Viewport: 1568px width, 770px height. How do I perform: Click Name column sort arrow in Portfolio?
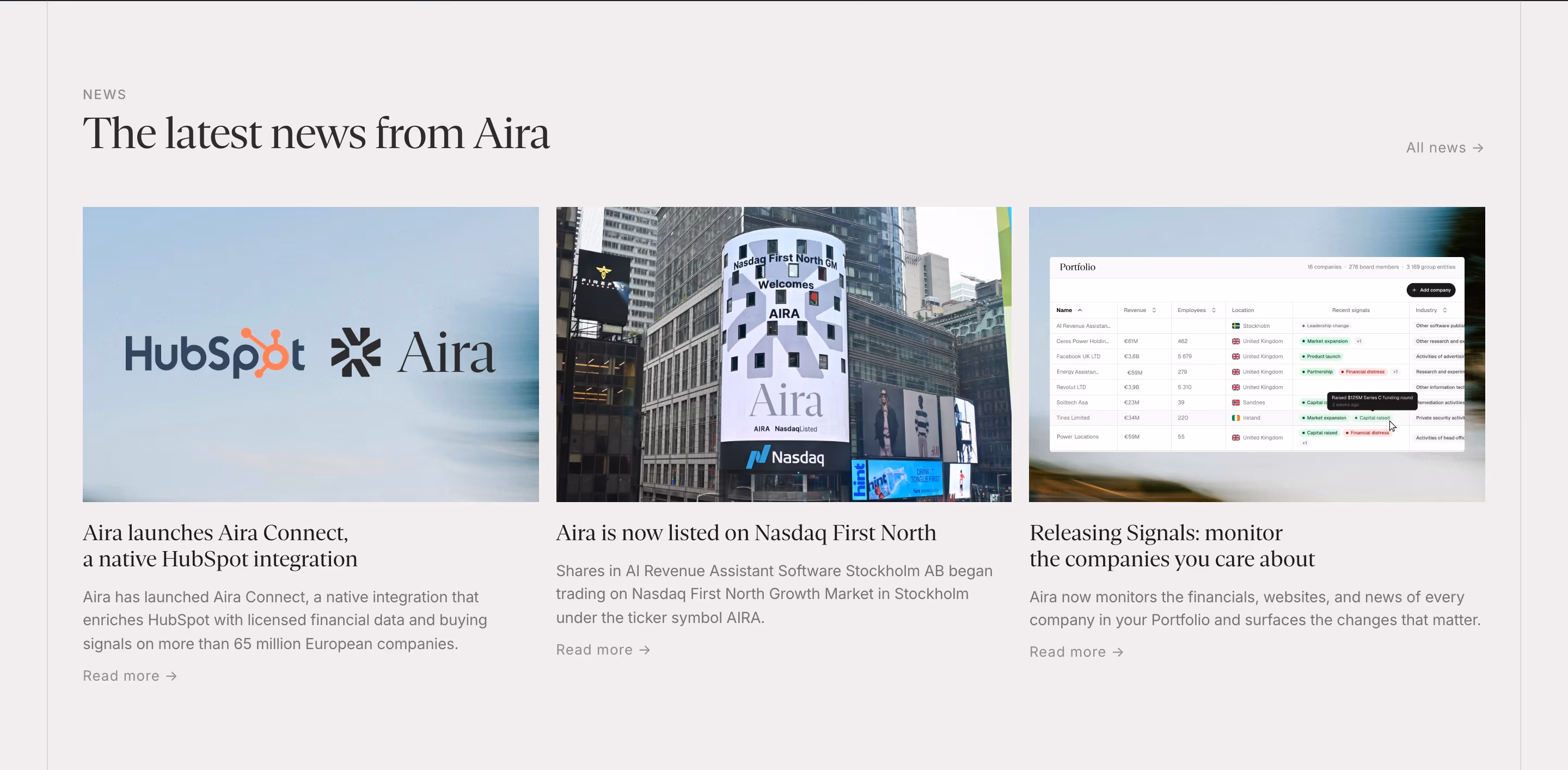click(1080, 310)
